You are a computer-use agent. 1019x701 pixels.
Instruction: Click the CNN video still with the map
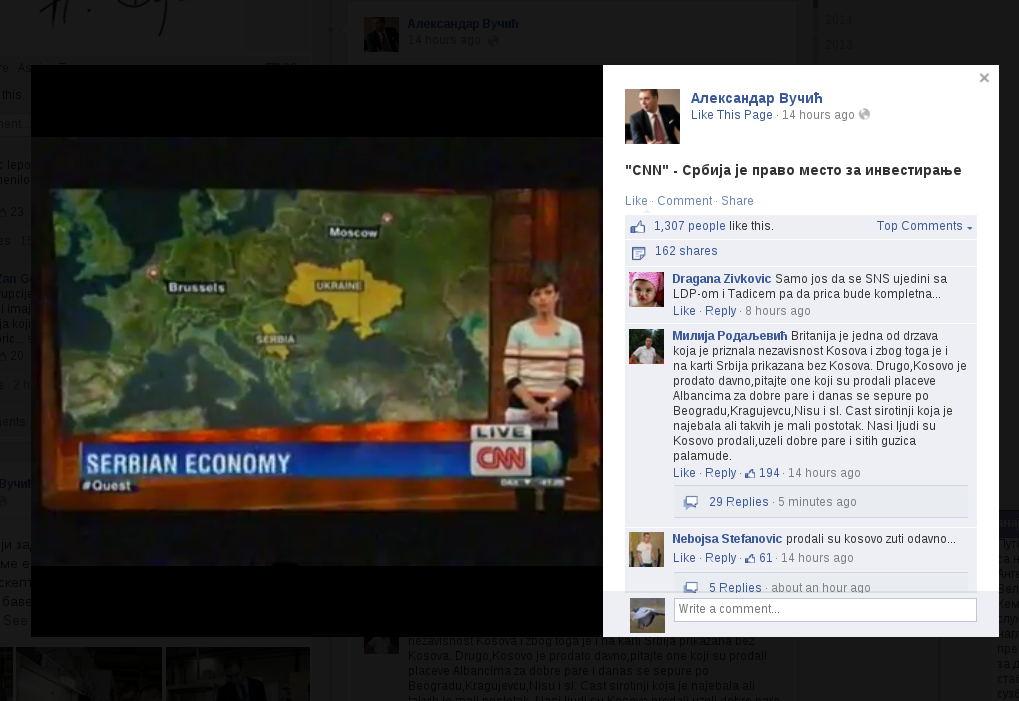coord(317,351)
